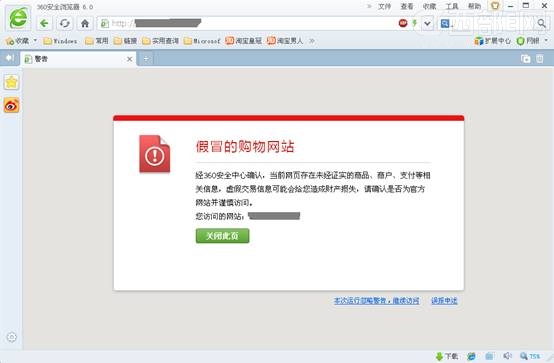The width and height of the screenshot is (554, 363).
Task: Expand the dropdown arrow next to 网银
Action: coord(546,41)
